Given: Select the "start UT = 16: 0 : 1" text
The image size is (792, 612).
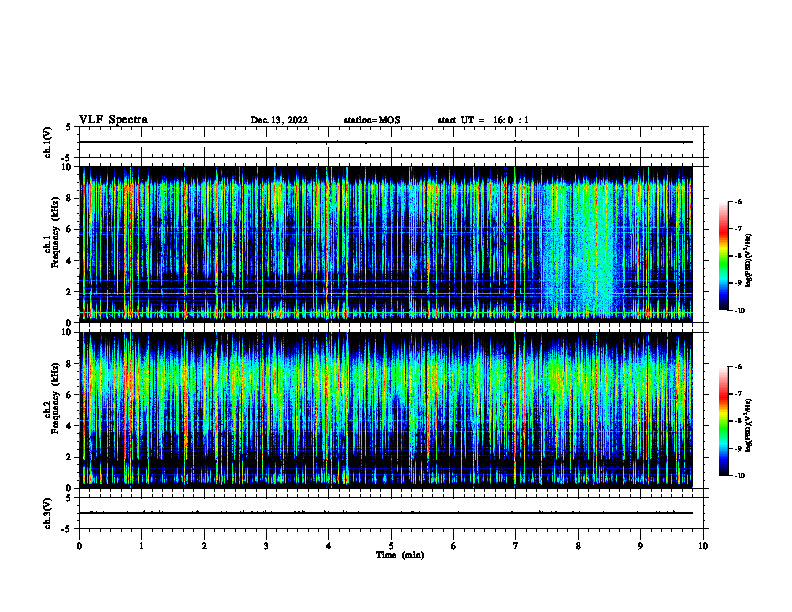Looking at the screenshot, I should (x=483, y=120).
